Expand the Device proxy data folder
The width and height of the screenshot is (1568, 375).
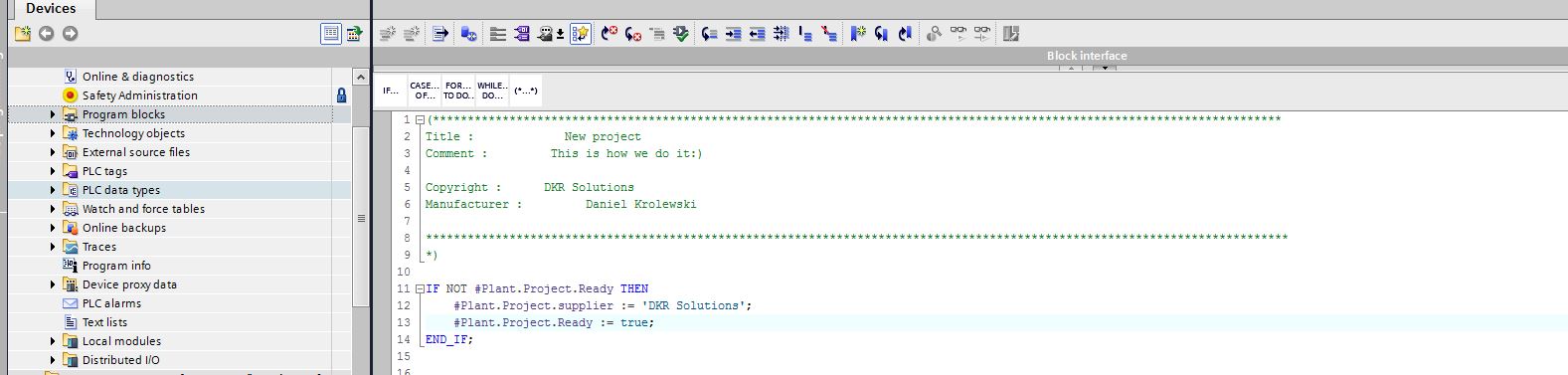(x=53, y=284)
